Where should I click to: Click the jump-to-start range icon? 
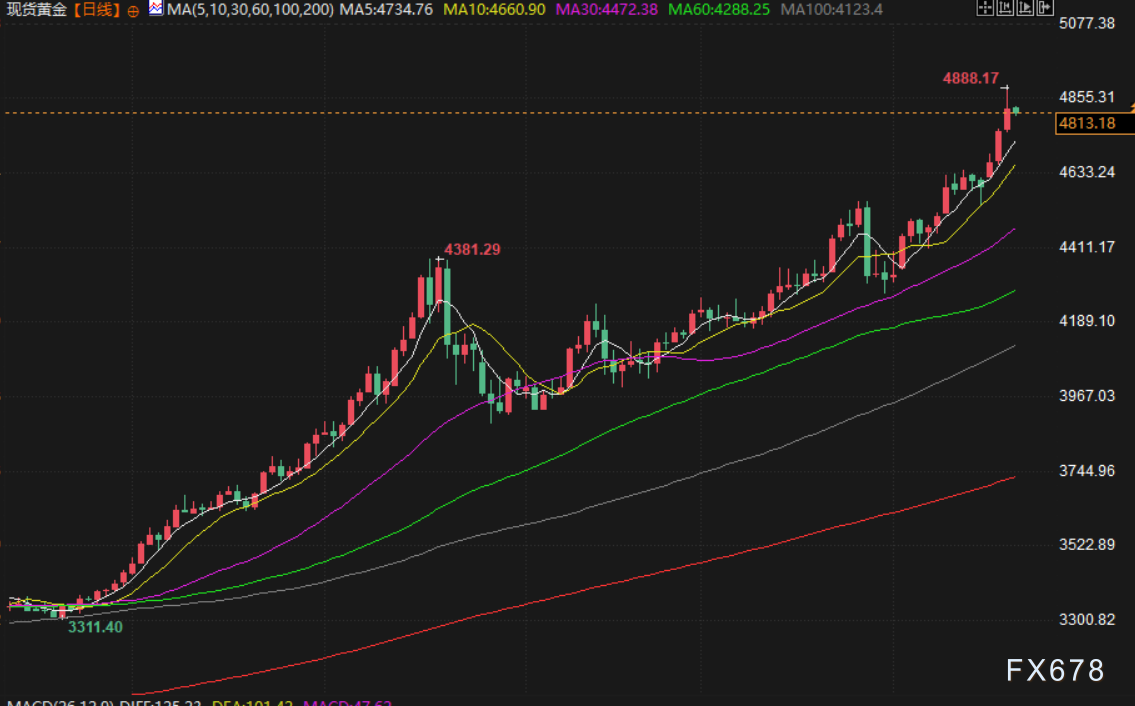[1003, 9]
